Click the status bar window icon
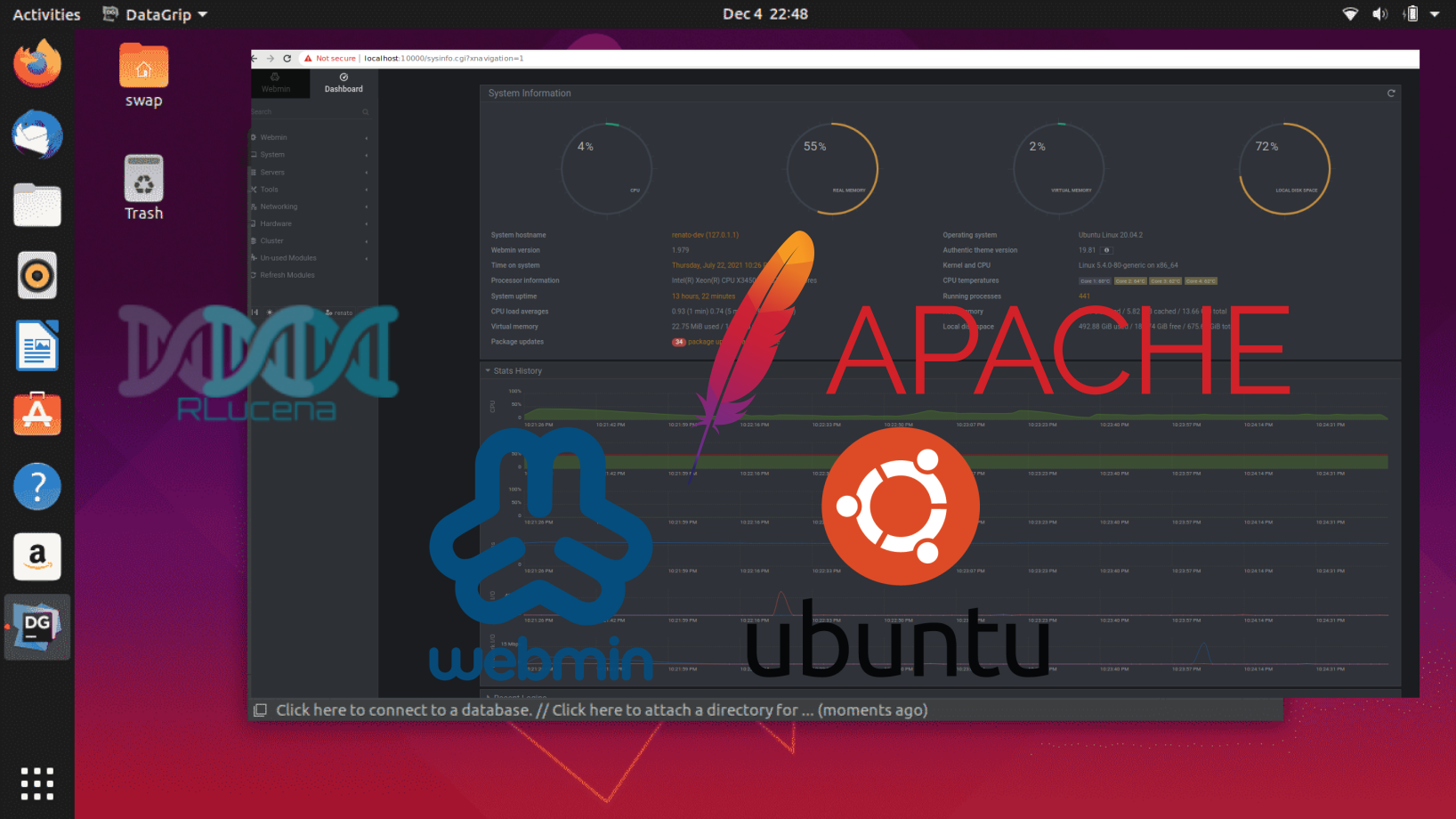Viewport: 1456px width, 819px height. click(260, 710)
